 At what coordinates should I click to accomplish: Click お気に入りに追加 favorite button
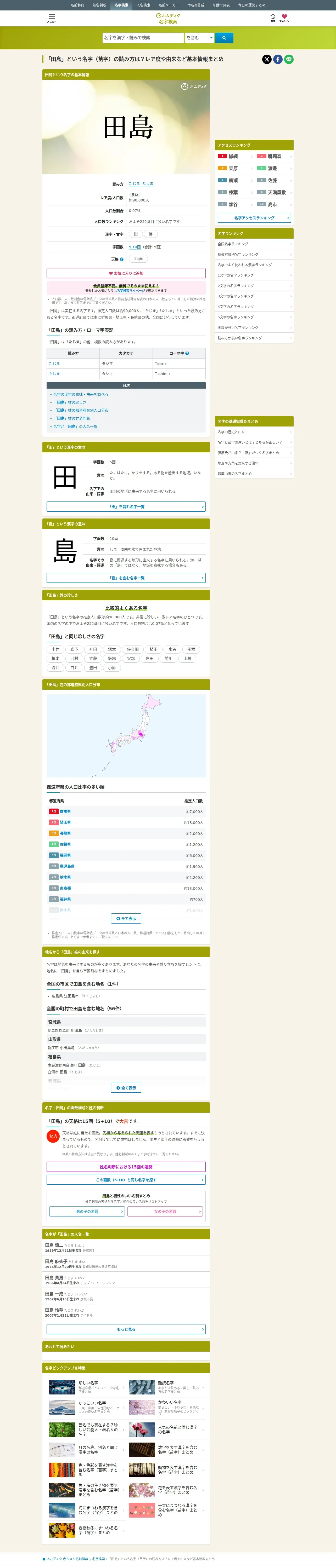(126, 273)
